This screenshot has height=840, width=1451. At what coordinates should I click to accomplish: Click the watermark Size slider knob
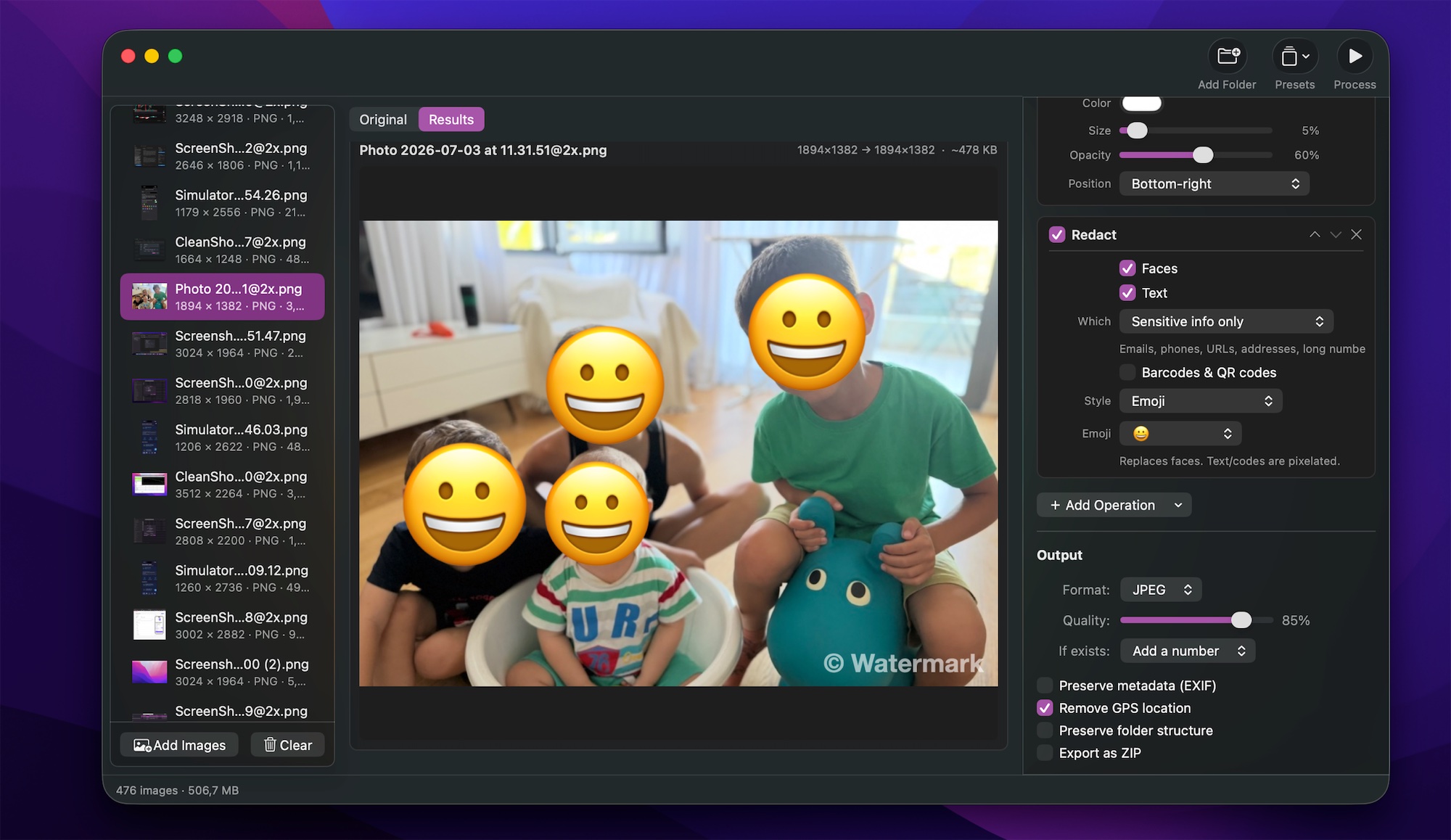click(x=1137, y=131)
